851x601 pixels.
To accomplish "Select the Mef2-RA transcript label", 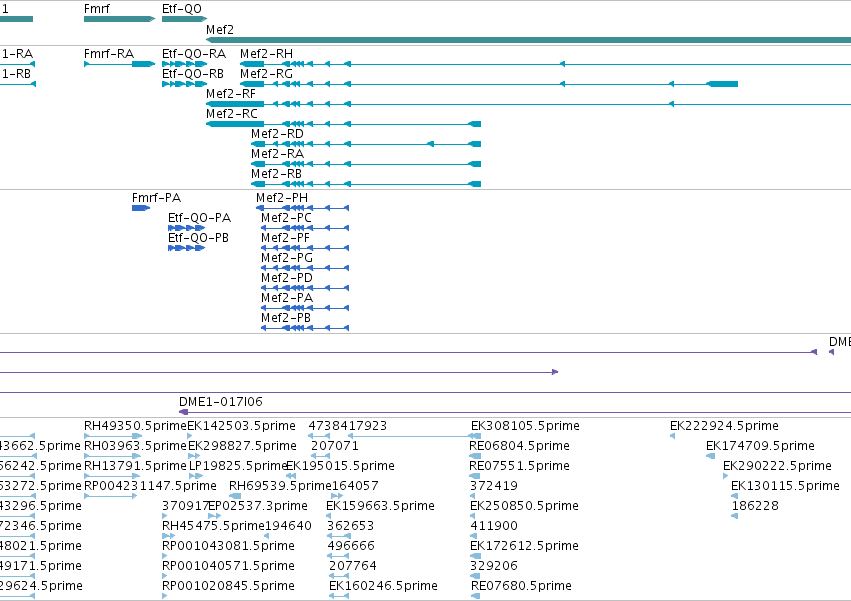I will 277,154.
